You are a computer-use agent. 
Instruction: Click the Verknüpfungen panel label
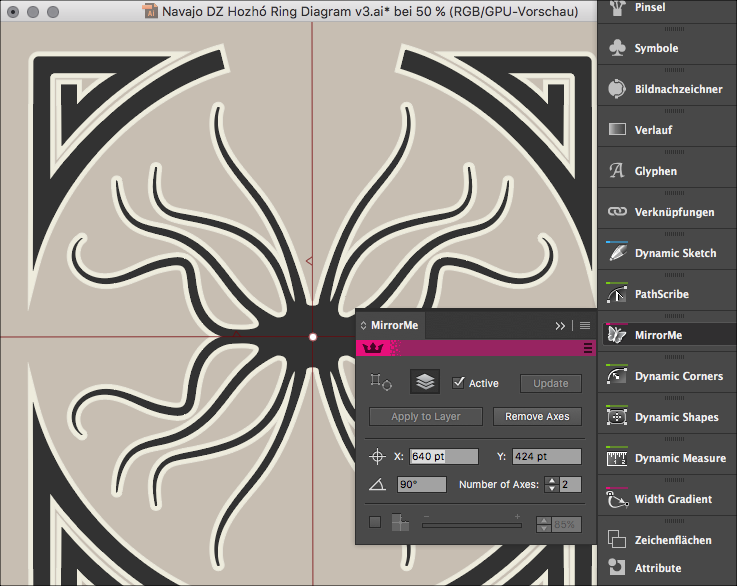(x=674, y=212)
